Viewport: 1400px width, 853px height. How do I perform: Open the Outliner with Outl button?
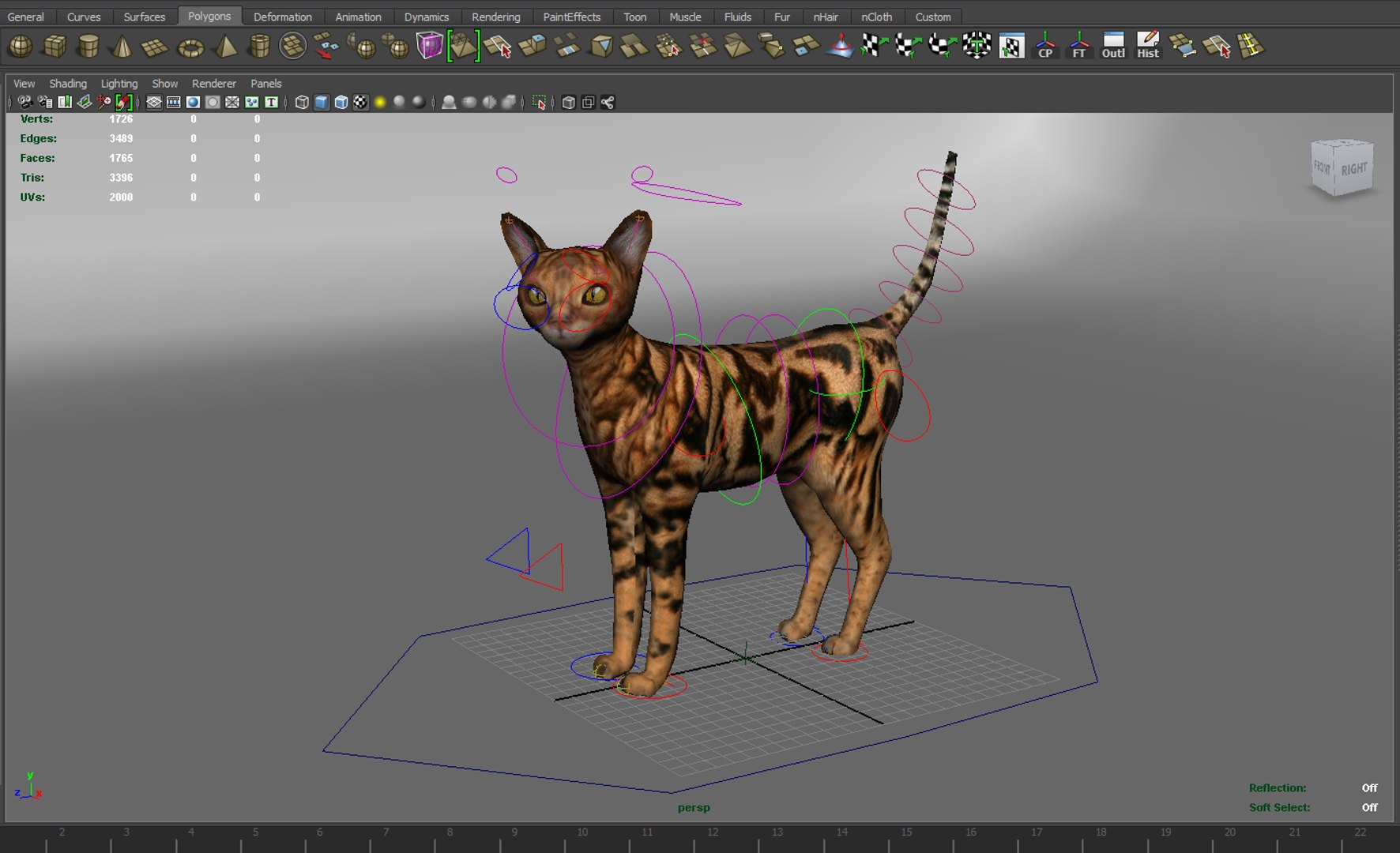[x=1113, y=46]
